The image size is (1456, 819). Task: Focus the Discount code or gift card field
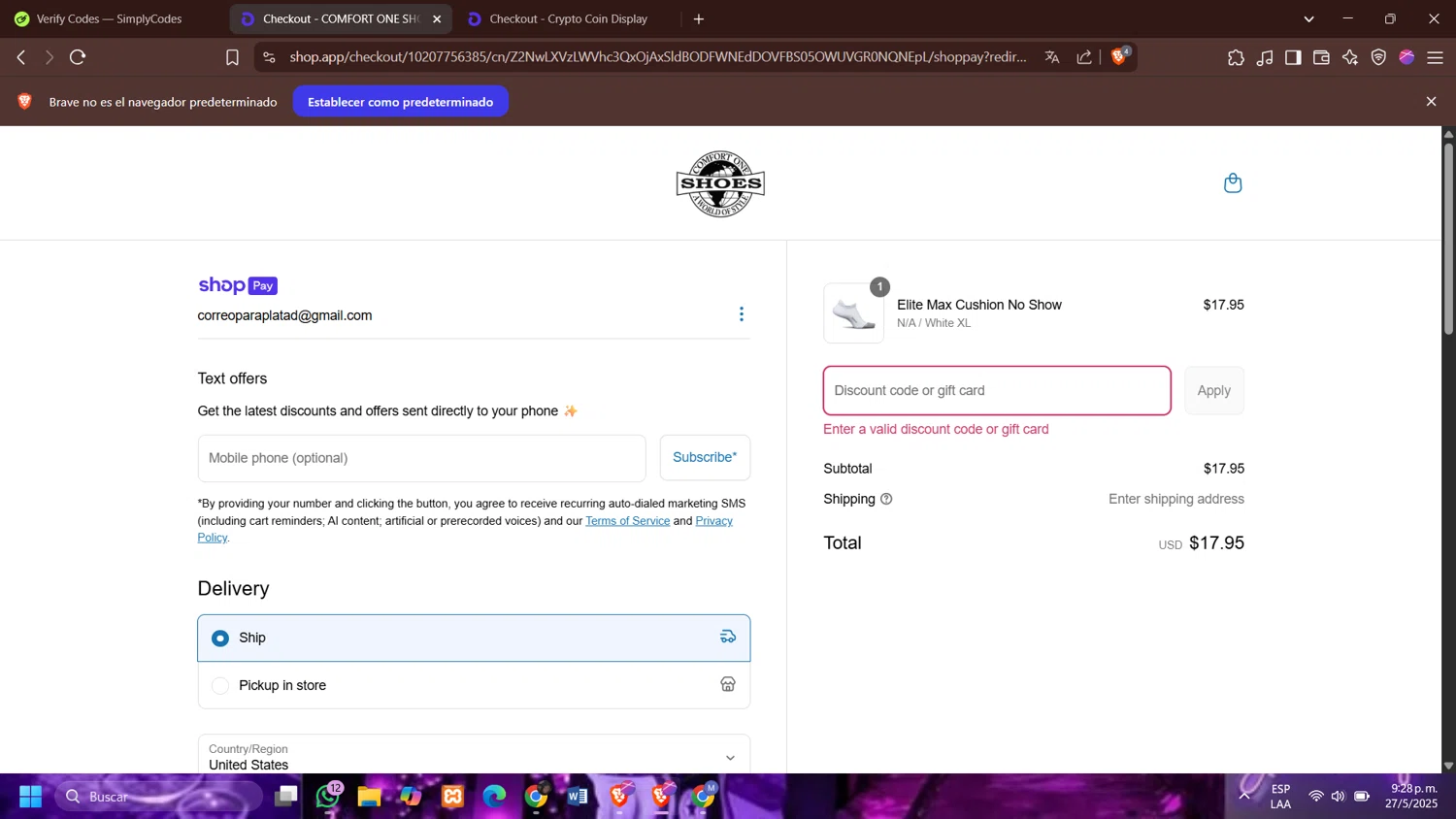coord(997,390)
